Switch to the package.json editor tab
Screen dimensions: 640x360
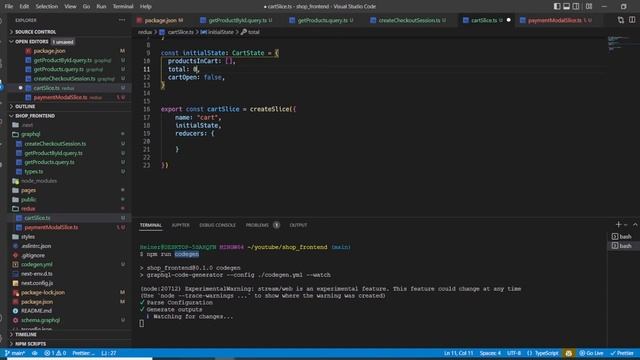[160, 20]
